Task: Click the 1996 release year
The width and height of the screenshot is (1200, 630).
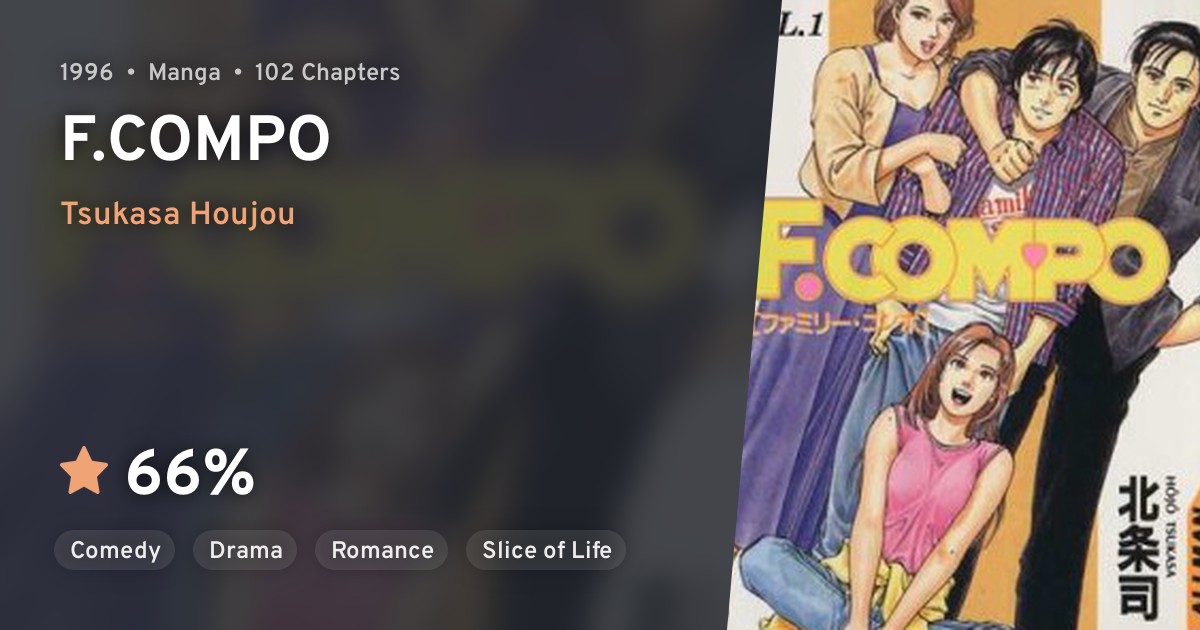Action: pyautogui.click(x=86, y=72)
